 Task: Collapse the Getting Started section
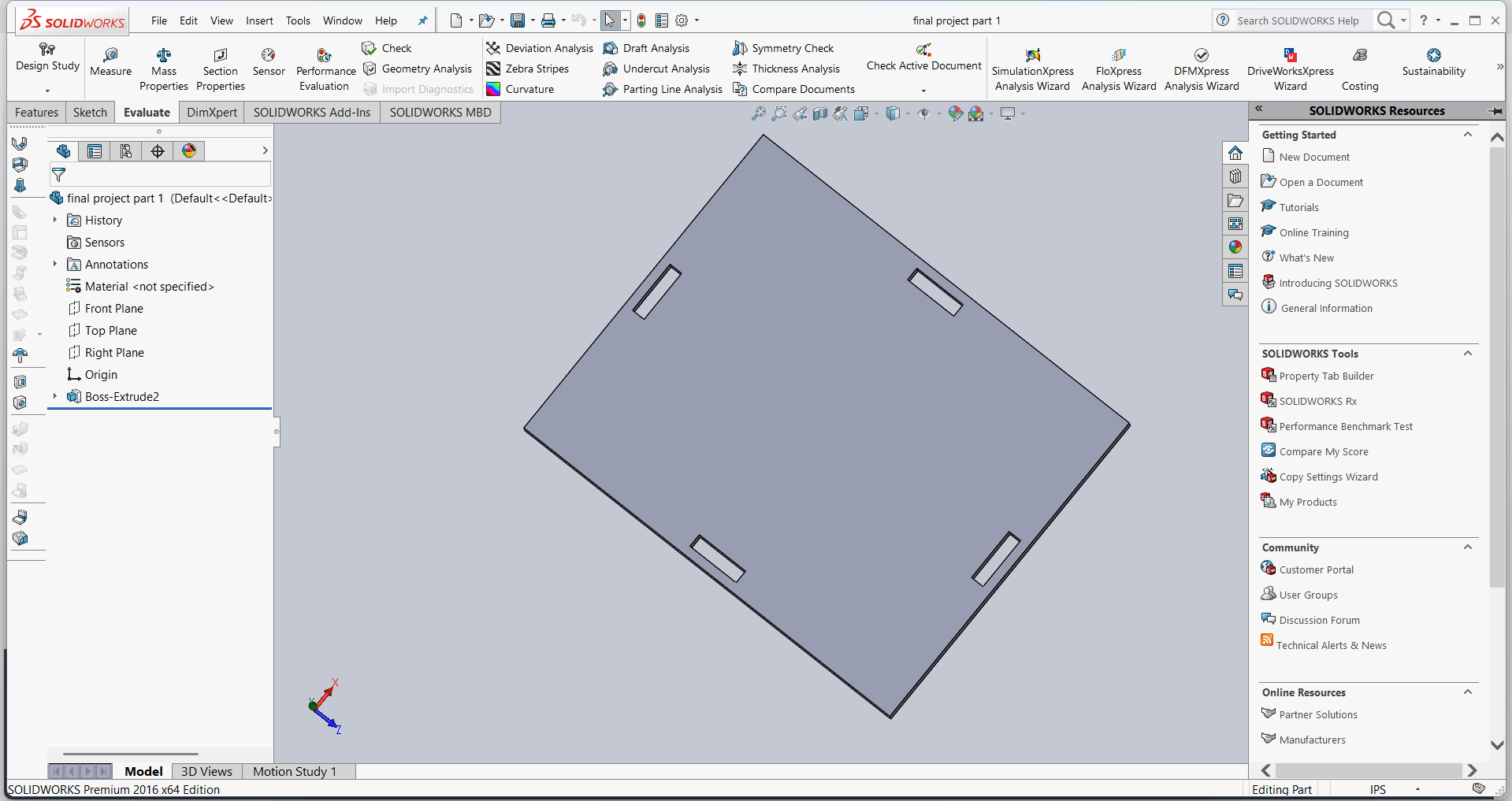[x=1468, y=135]
